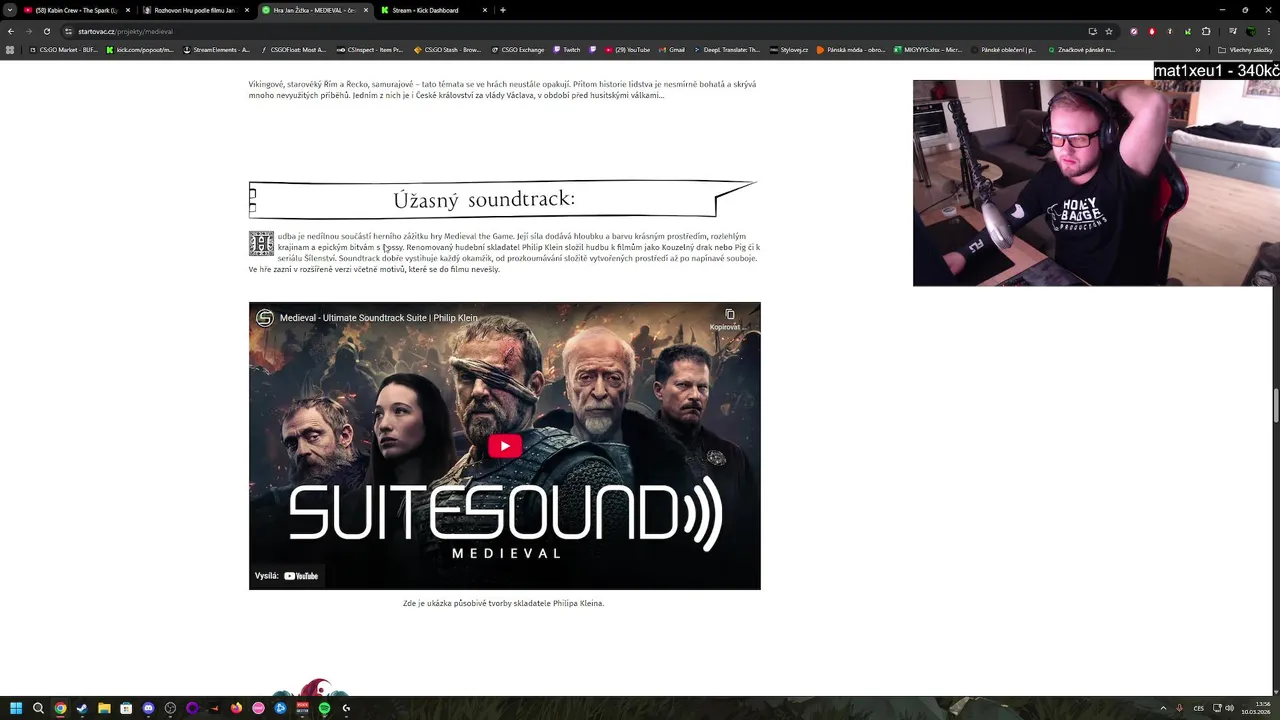The height and width of the screenshot is (720, 1280).
Task: Select the Hra Jan Žižka - MEDIEVAL tab
Action: pyautogui.click(x=314, y=10)
